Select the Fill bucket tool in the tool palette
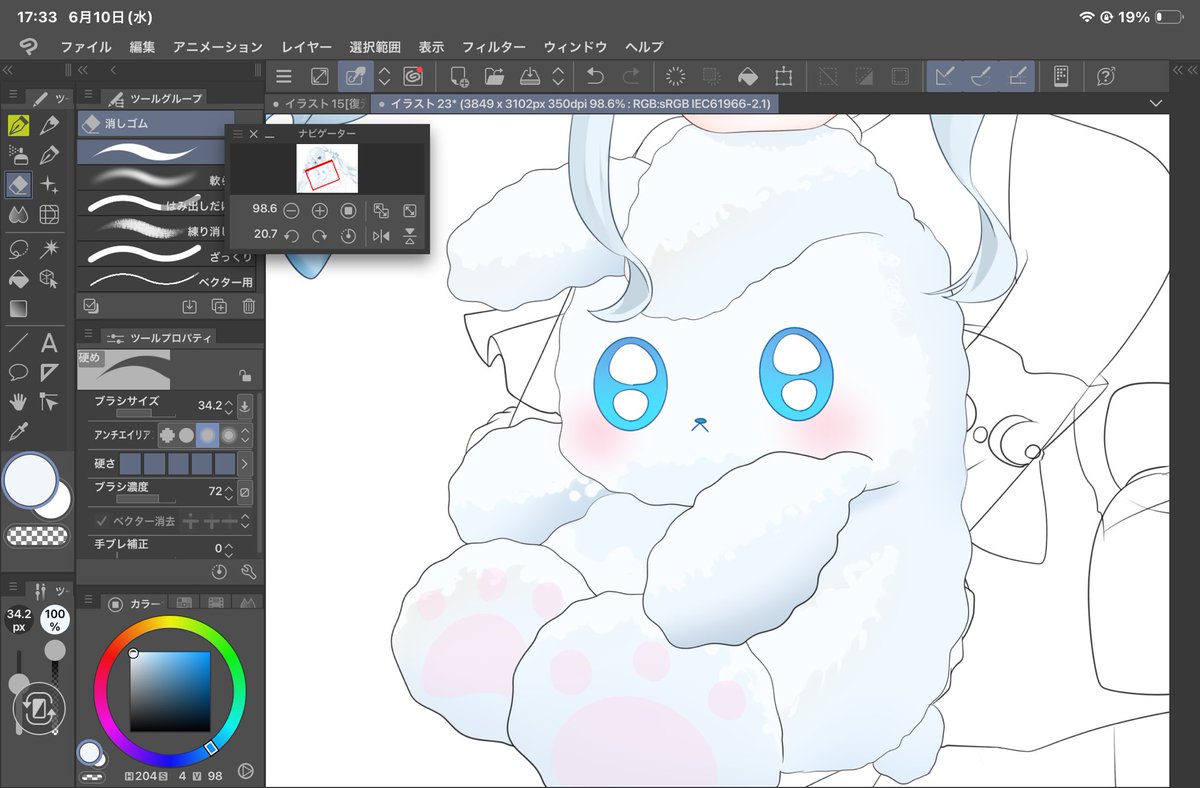 [x=18, y=279]
